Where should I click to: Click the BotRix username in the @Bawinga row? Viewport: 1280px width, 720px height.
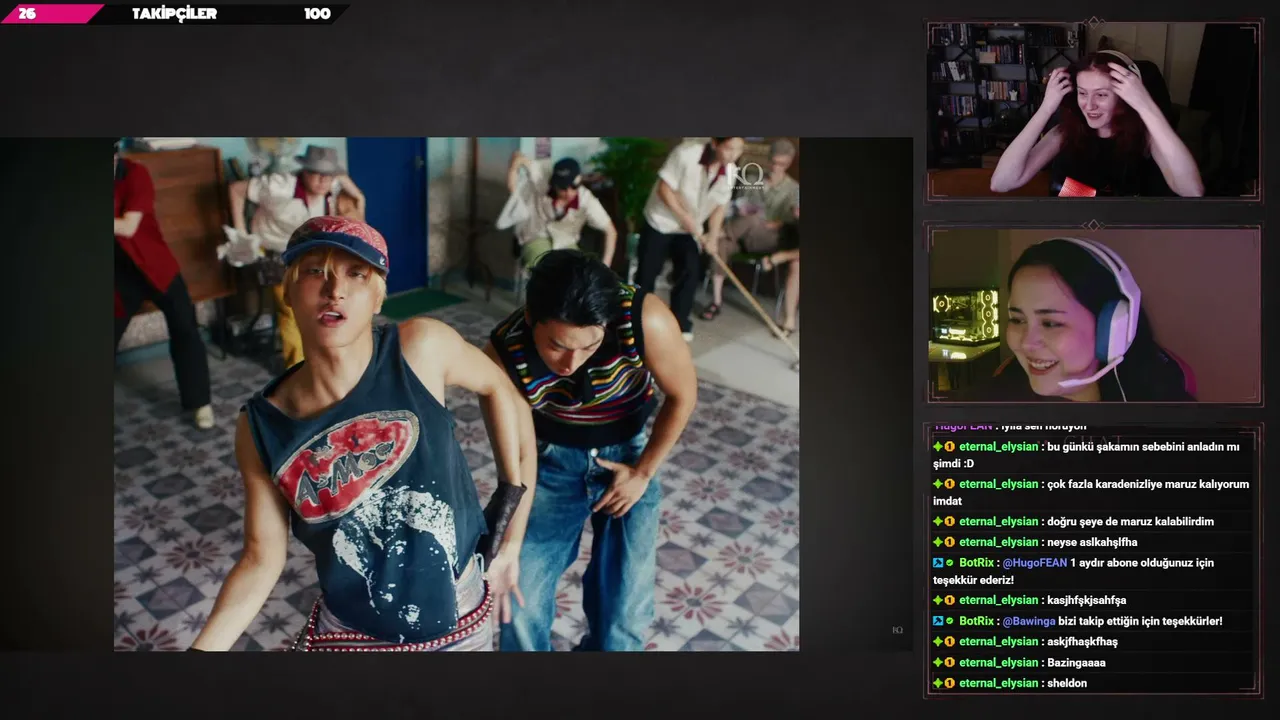coord(977,621)
